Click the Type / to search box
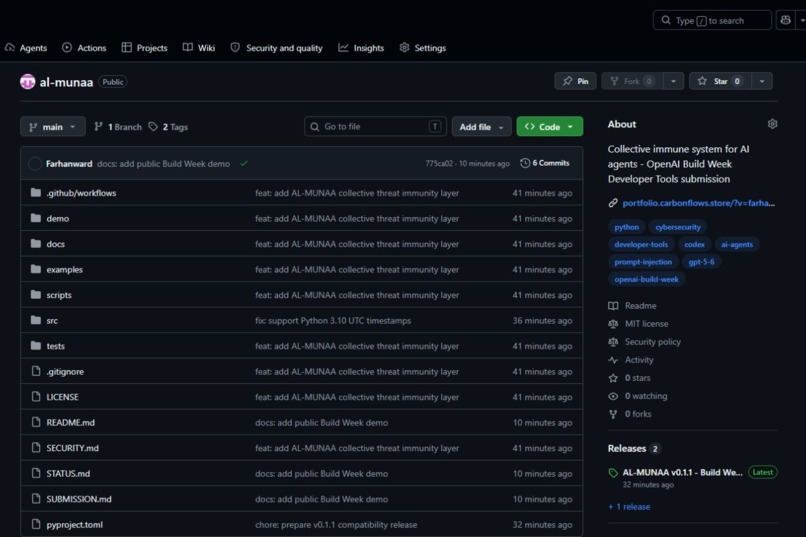The image size is (806, 537). click(712, 20)
